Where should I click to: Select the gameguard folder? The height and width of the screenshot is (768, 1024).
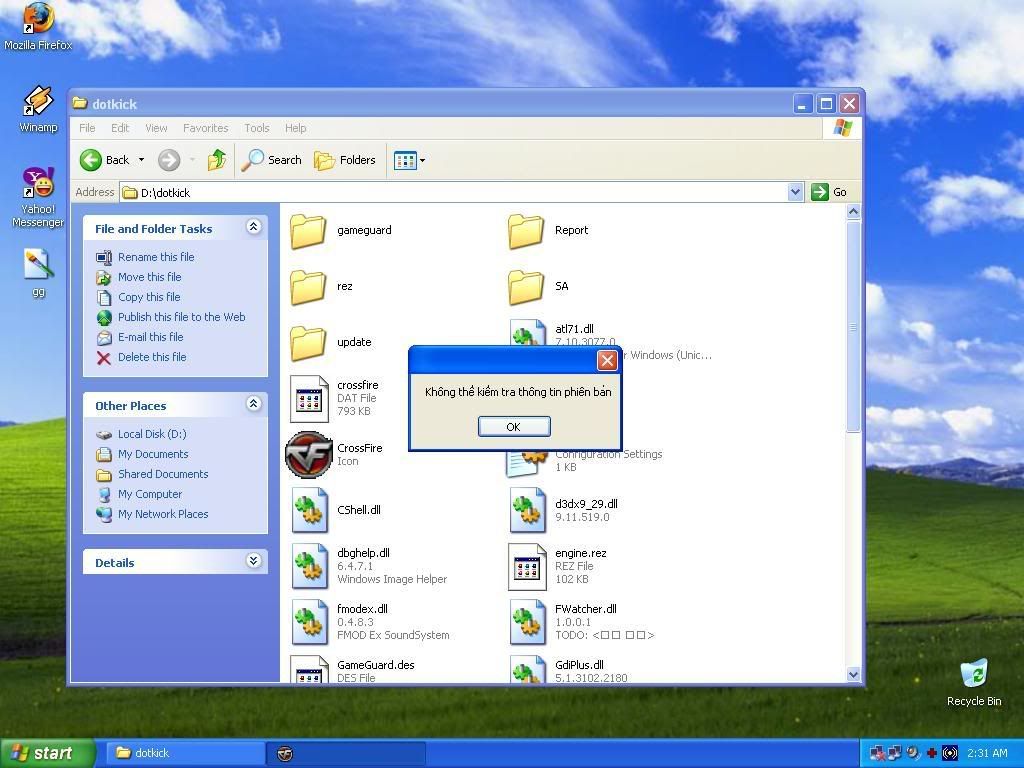(x=309, y=231)
